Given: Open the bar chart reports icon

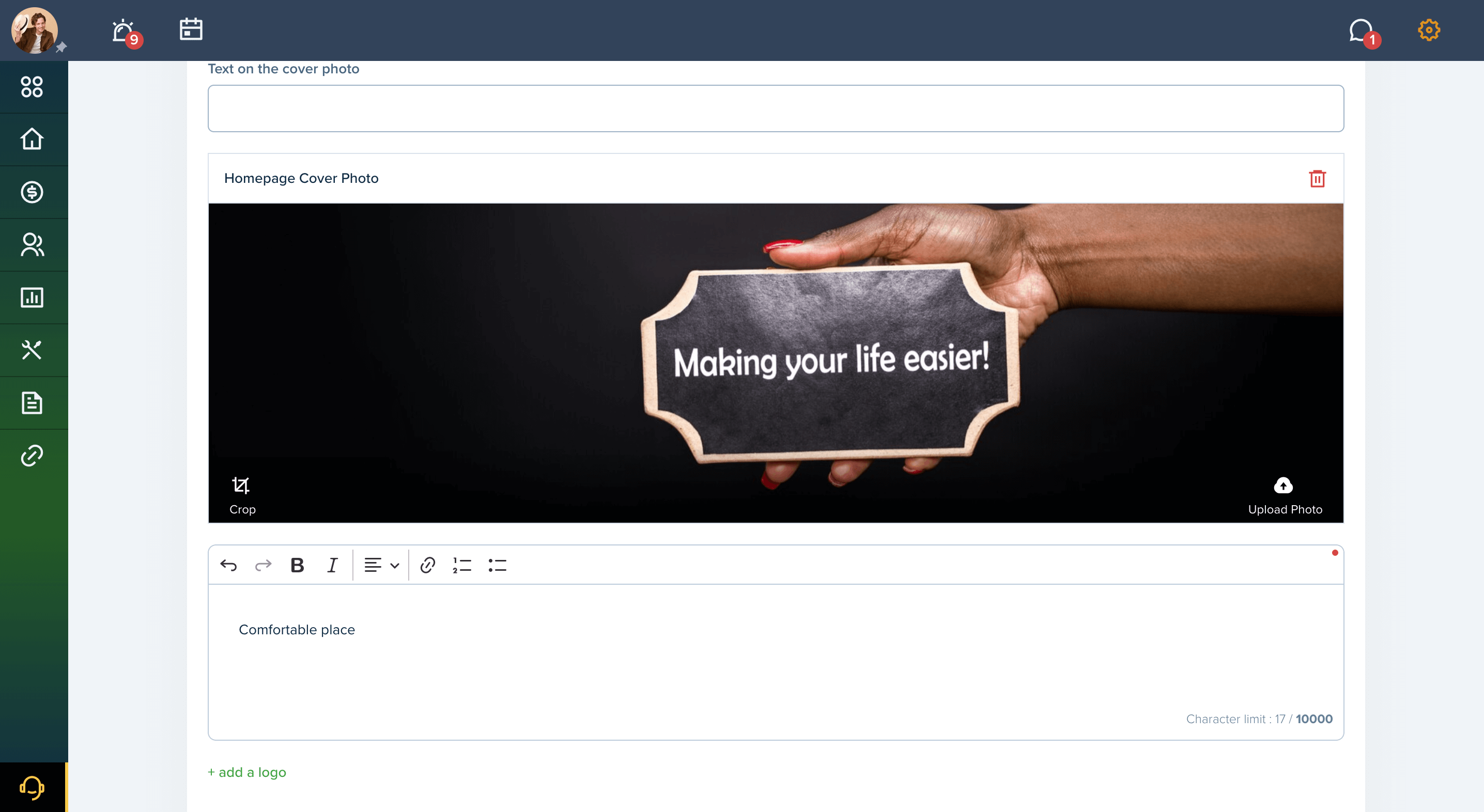Looking at the screenshot, I should (32, 297).
